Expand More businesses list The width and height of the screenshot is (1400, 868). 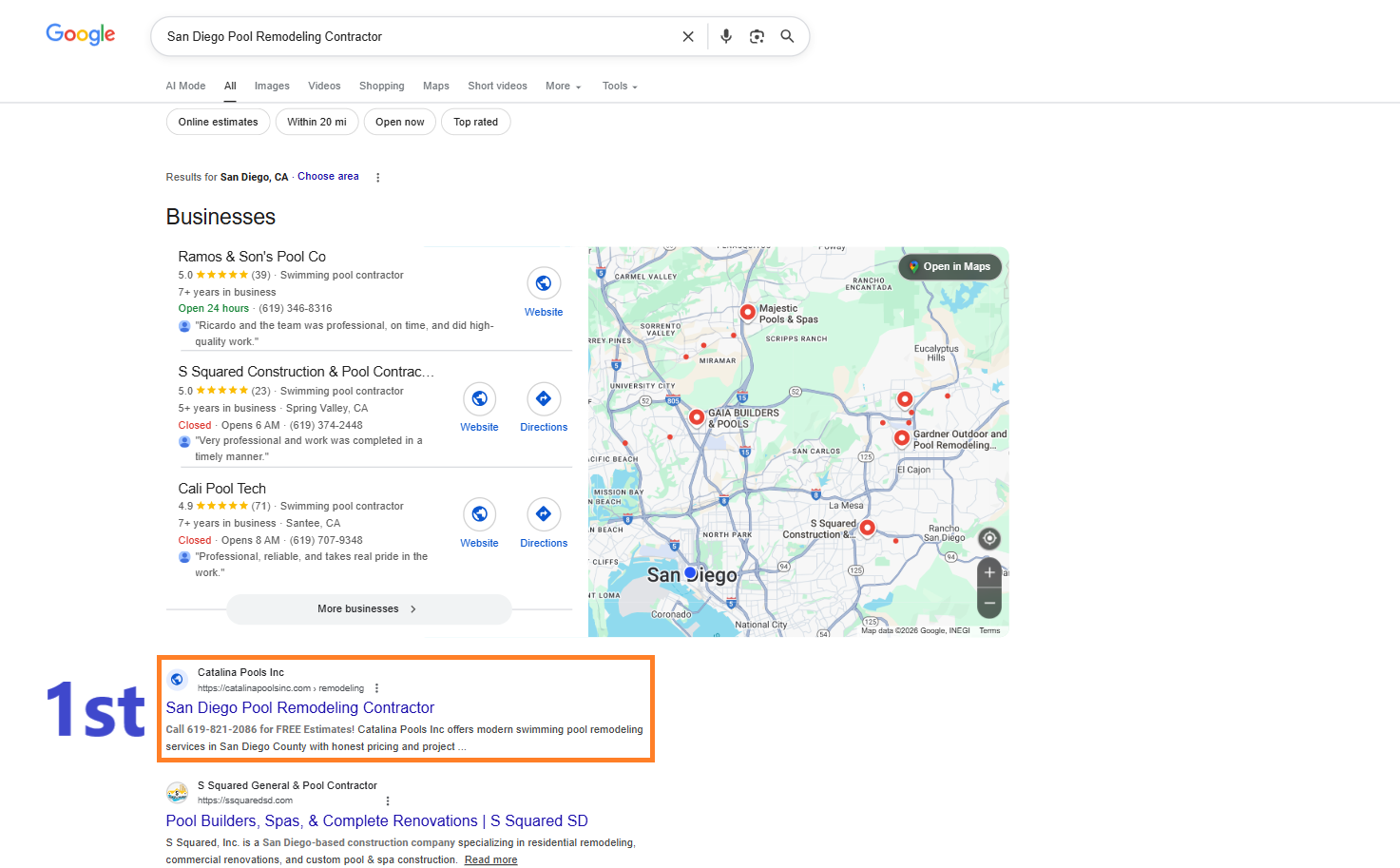point(369,609)
